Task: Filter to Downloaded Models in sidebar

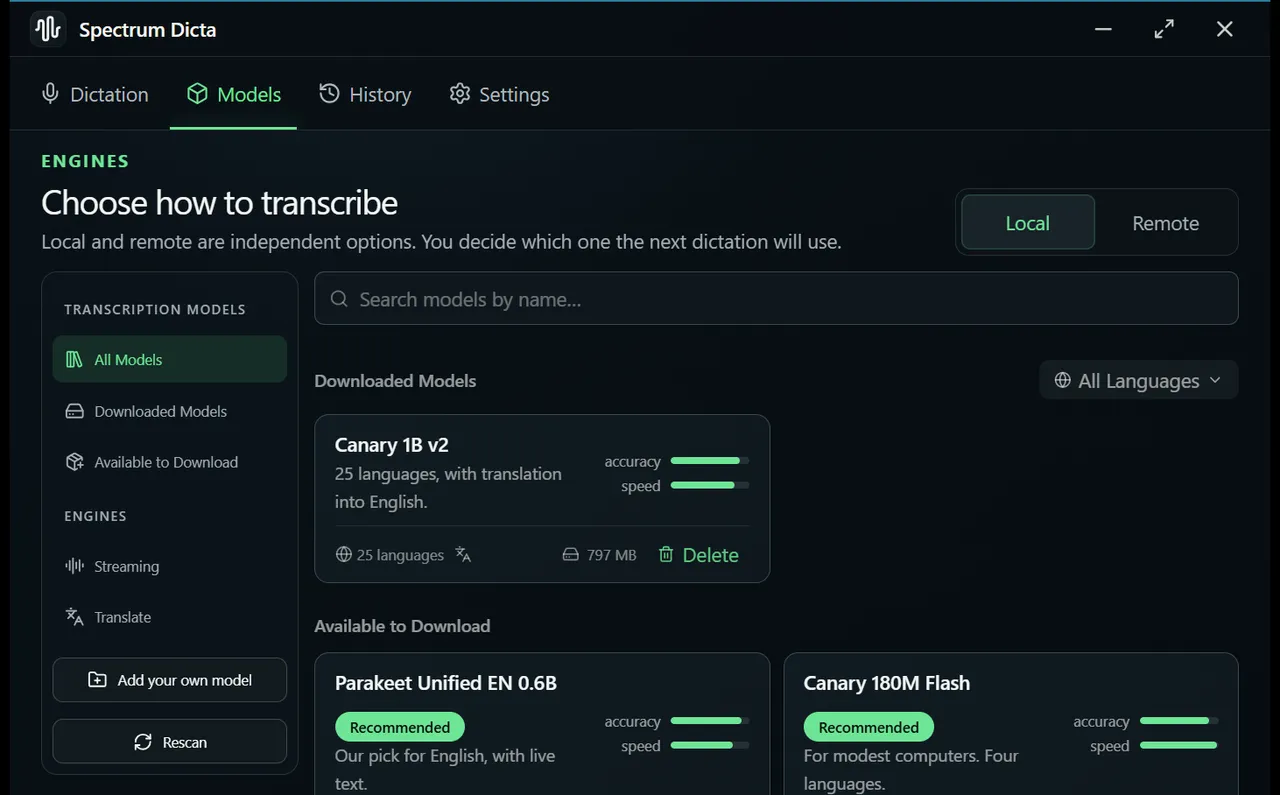Action: (170, 411)
